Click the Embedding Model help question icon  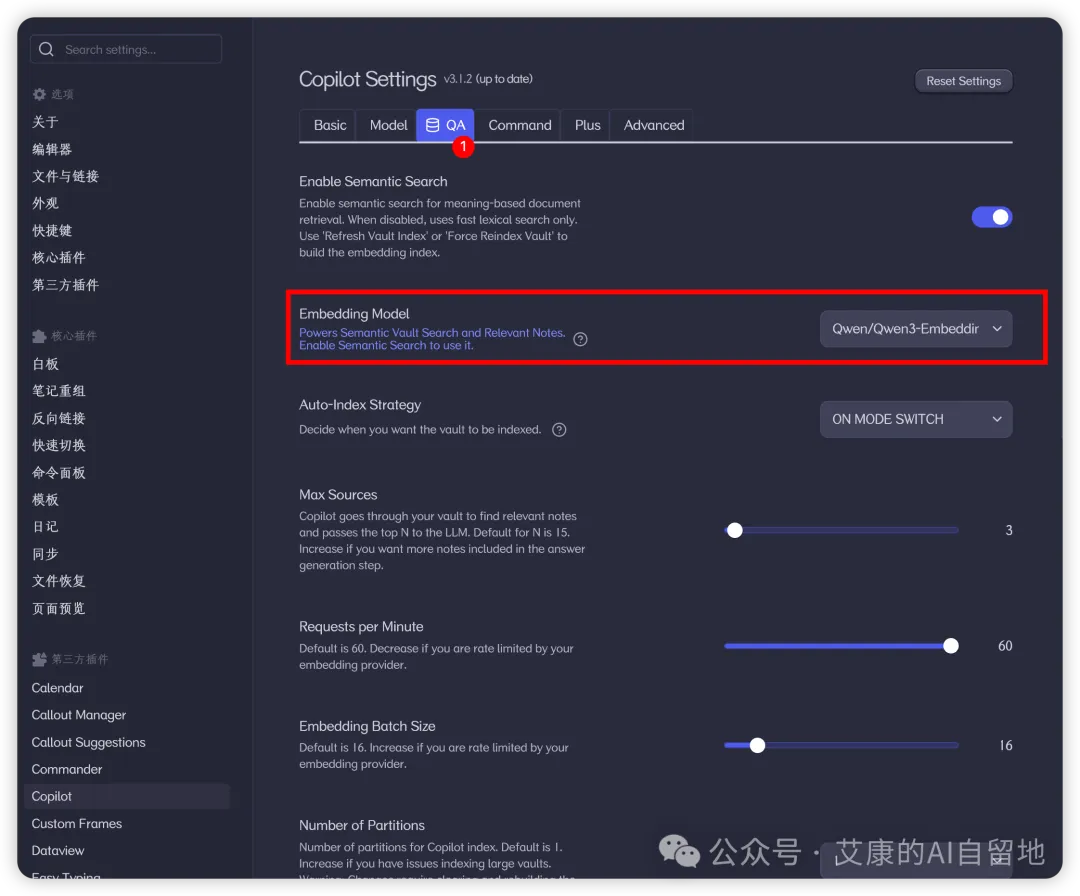pos(581,339)
